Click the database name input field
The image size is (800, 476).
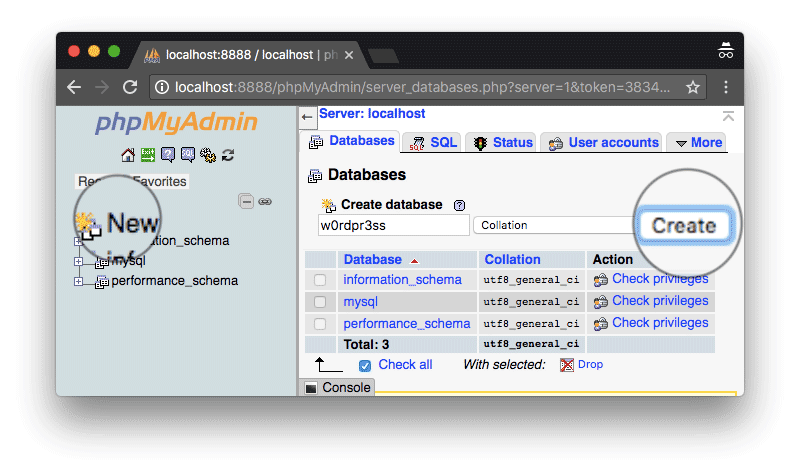[x=393, y=226]
